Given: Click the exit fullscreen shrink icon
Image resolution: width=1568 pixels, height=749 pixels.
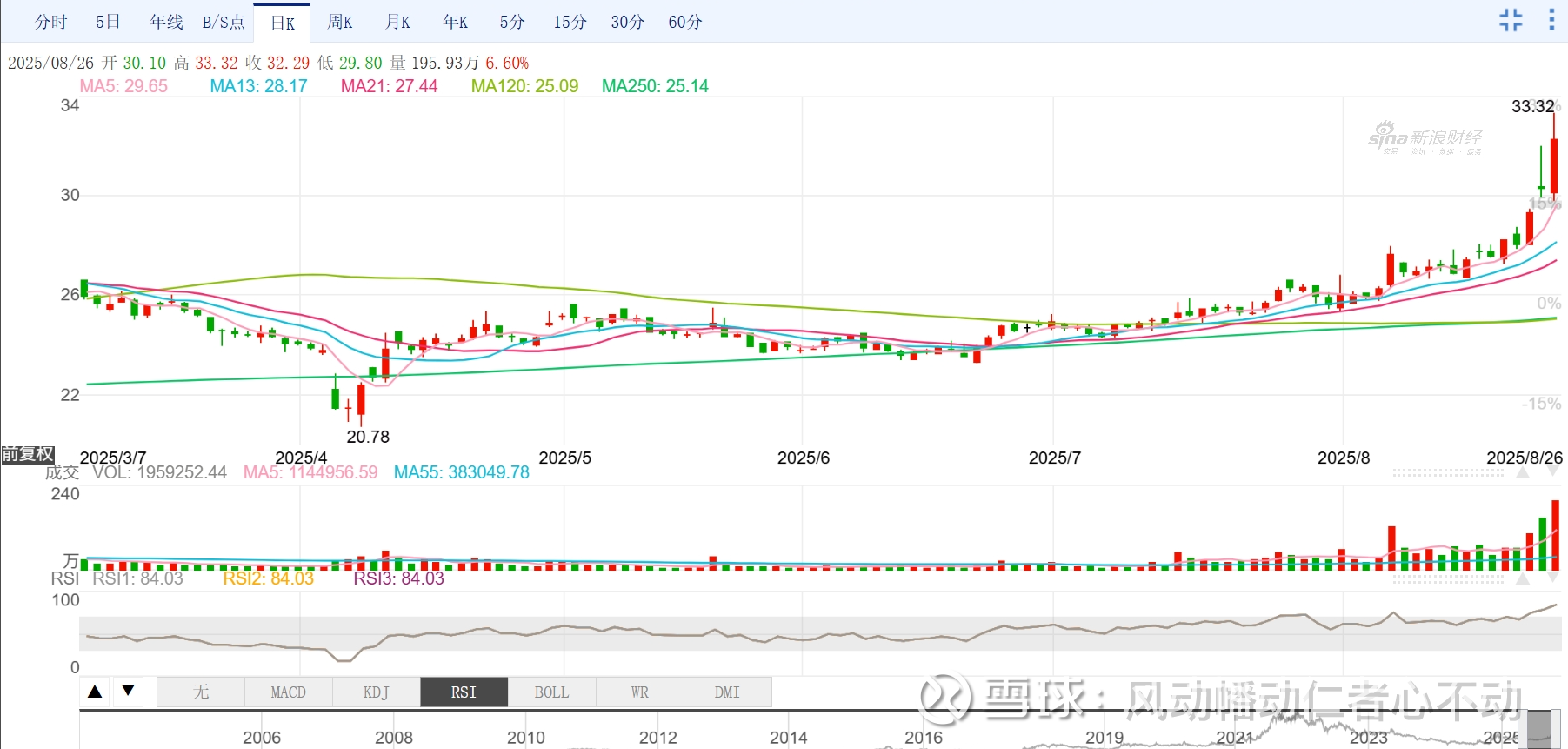Looking at the screenshot, I should tap(1511, 20).
